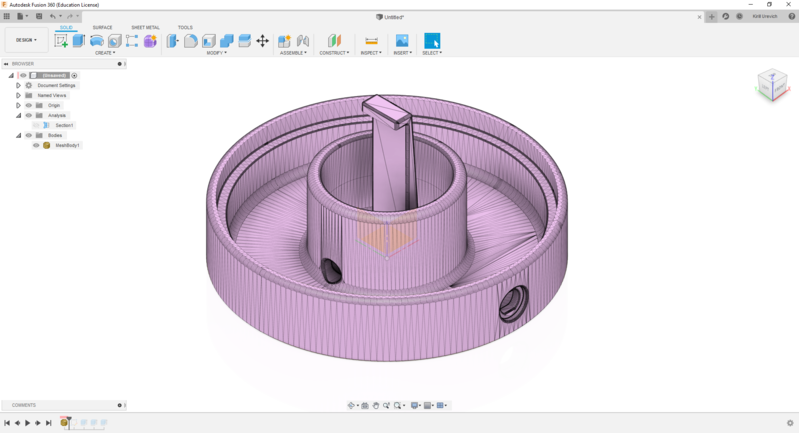
Task: Expand the Named Views node
Action: 18,95
